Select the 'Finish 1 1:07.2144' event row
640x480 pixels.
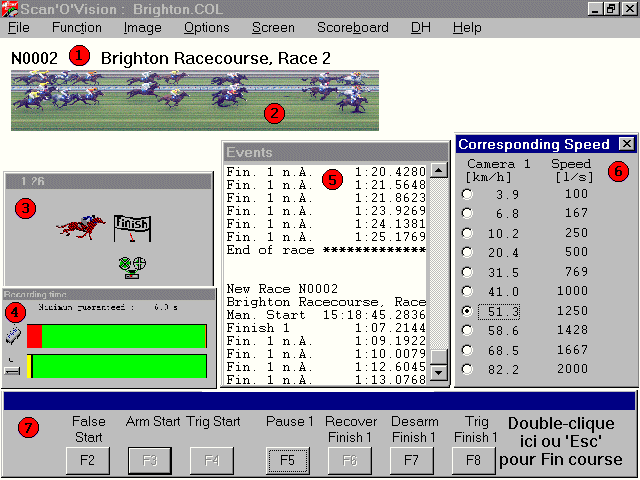tap(326, 328)
